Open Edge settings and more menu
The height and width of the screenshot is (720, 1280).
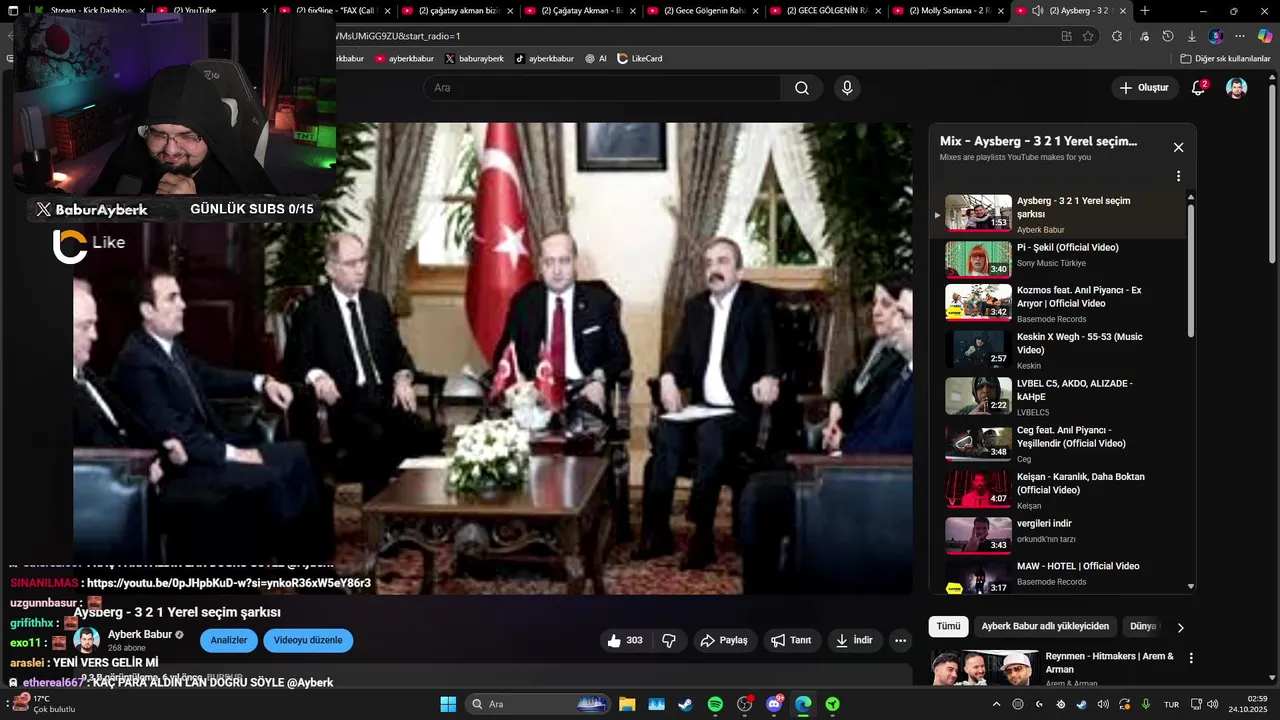(x=1240, y=36)
